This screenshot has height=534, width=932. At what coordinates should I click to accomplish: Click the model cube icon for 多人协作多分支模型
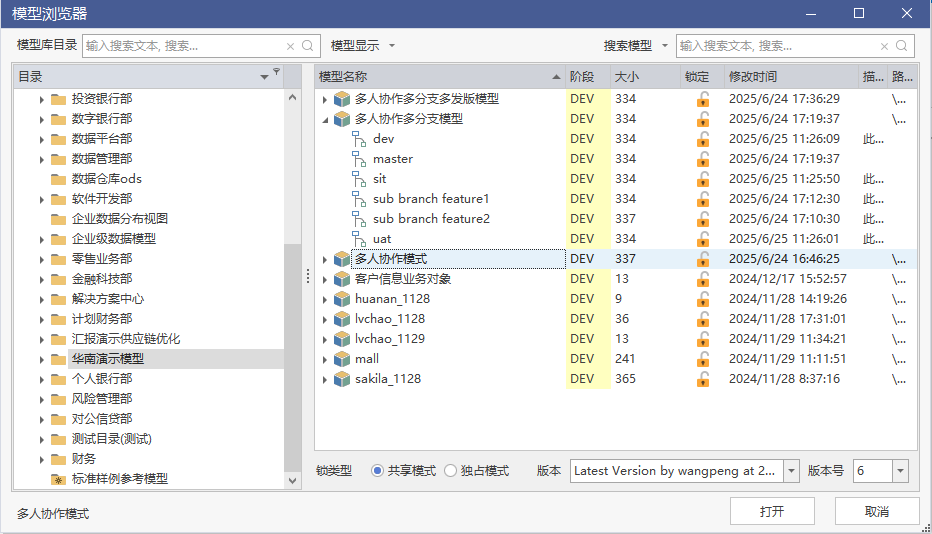(342, 119)
